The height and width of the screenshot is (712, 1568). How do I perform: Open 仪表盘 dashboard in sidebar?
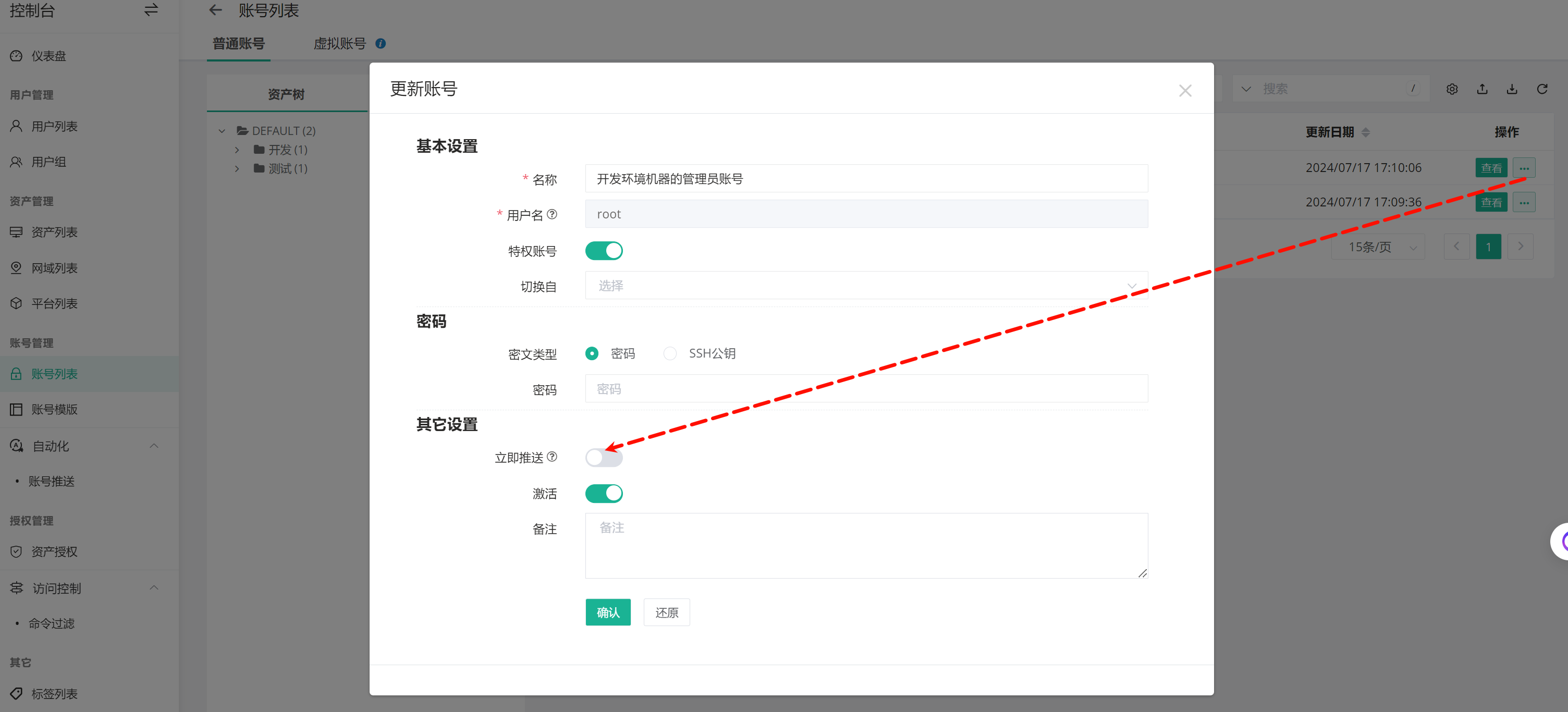48,56
